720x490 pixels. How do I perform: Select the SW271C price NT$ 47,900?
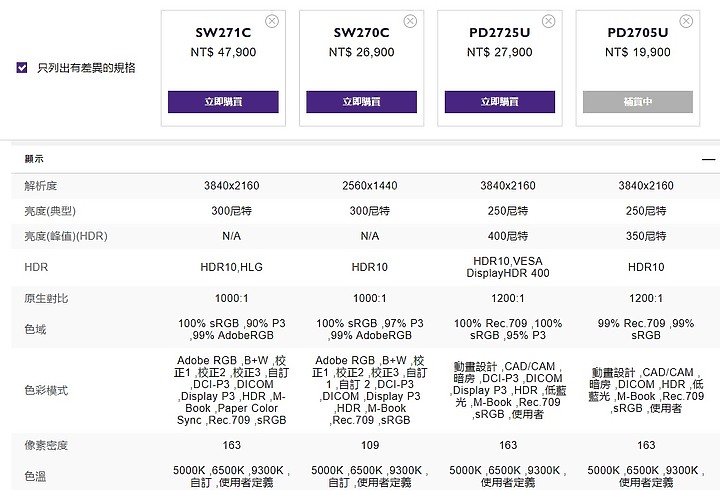(223, 52)
